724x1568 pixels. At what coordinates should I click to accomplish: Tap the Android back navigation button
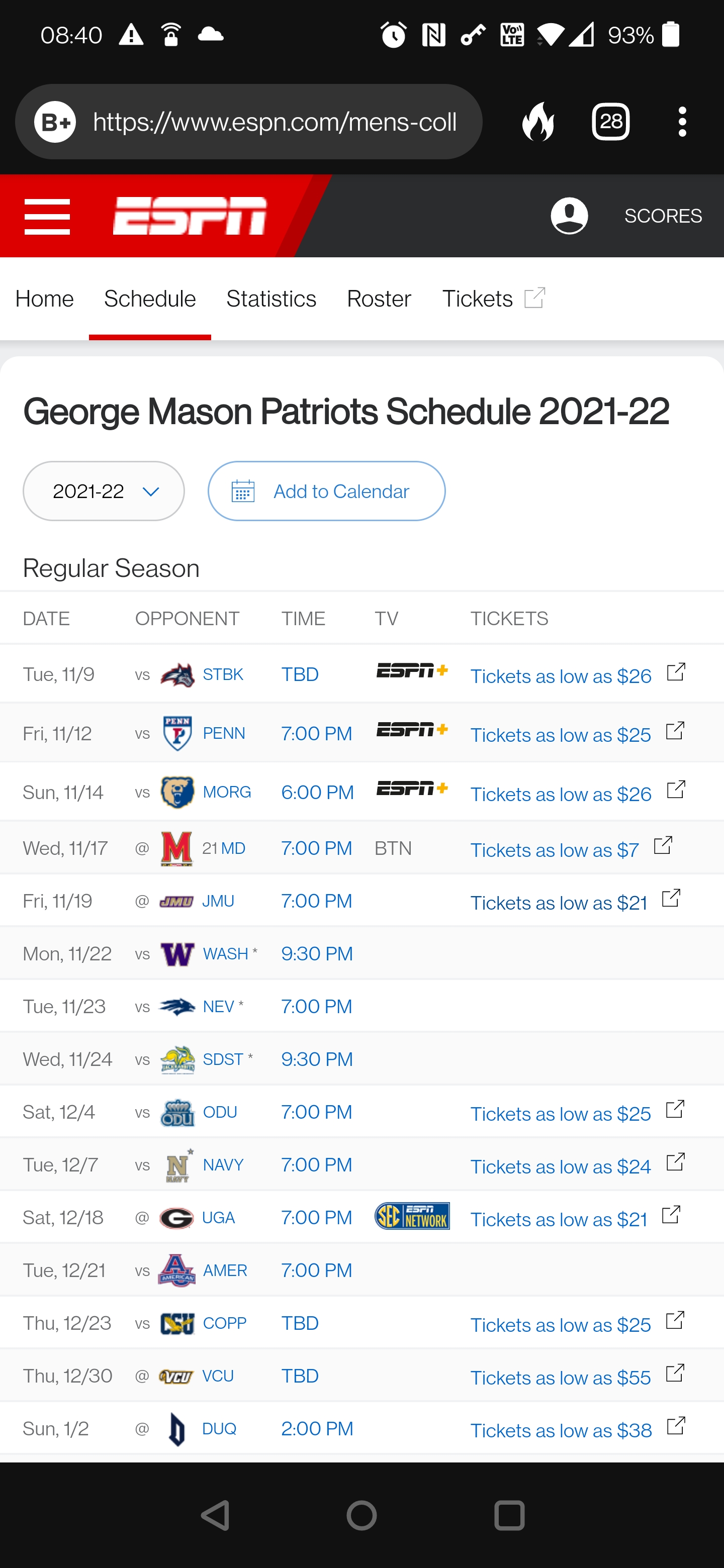tap(216, 1515)
